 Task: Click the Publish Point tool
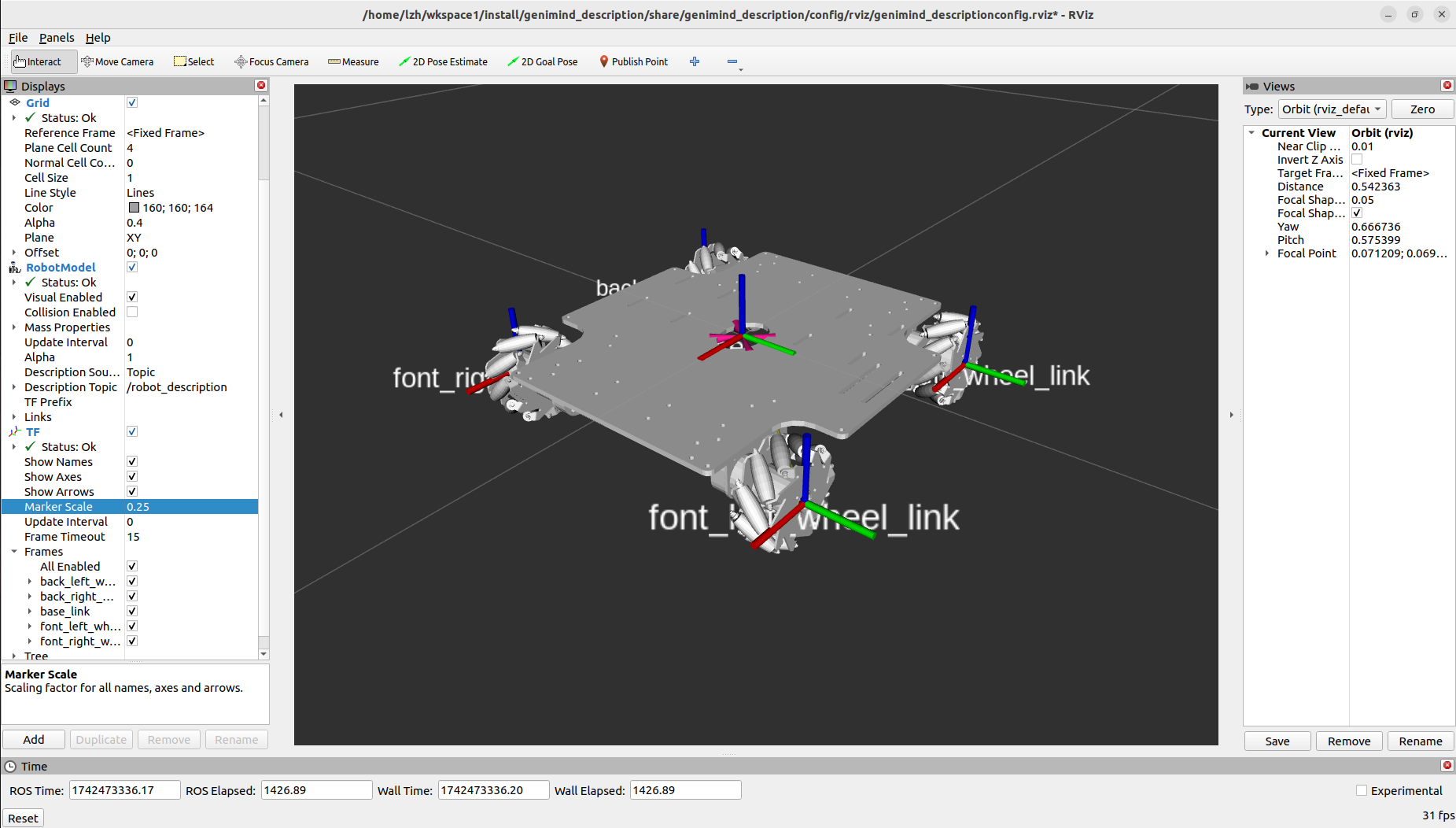click(633, 61)
